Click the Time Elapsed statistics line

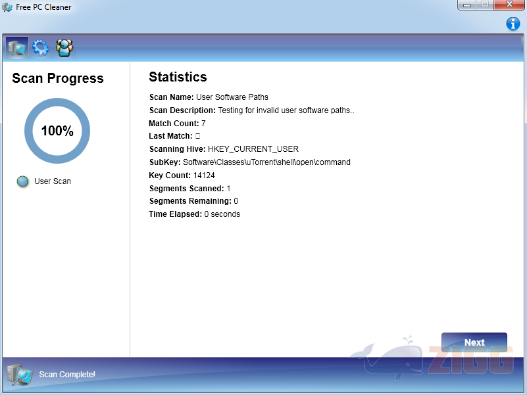pos(194,214)
